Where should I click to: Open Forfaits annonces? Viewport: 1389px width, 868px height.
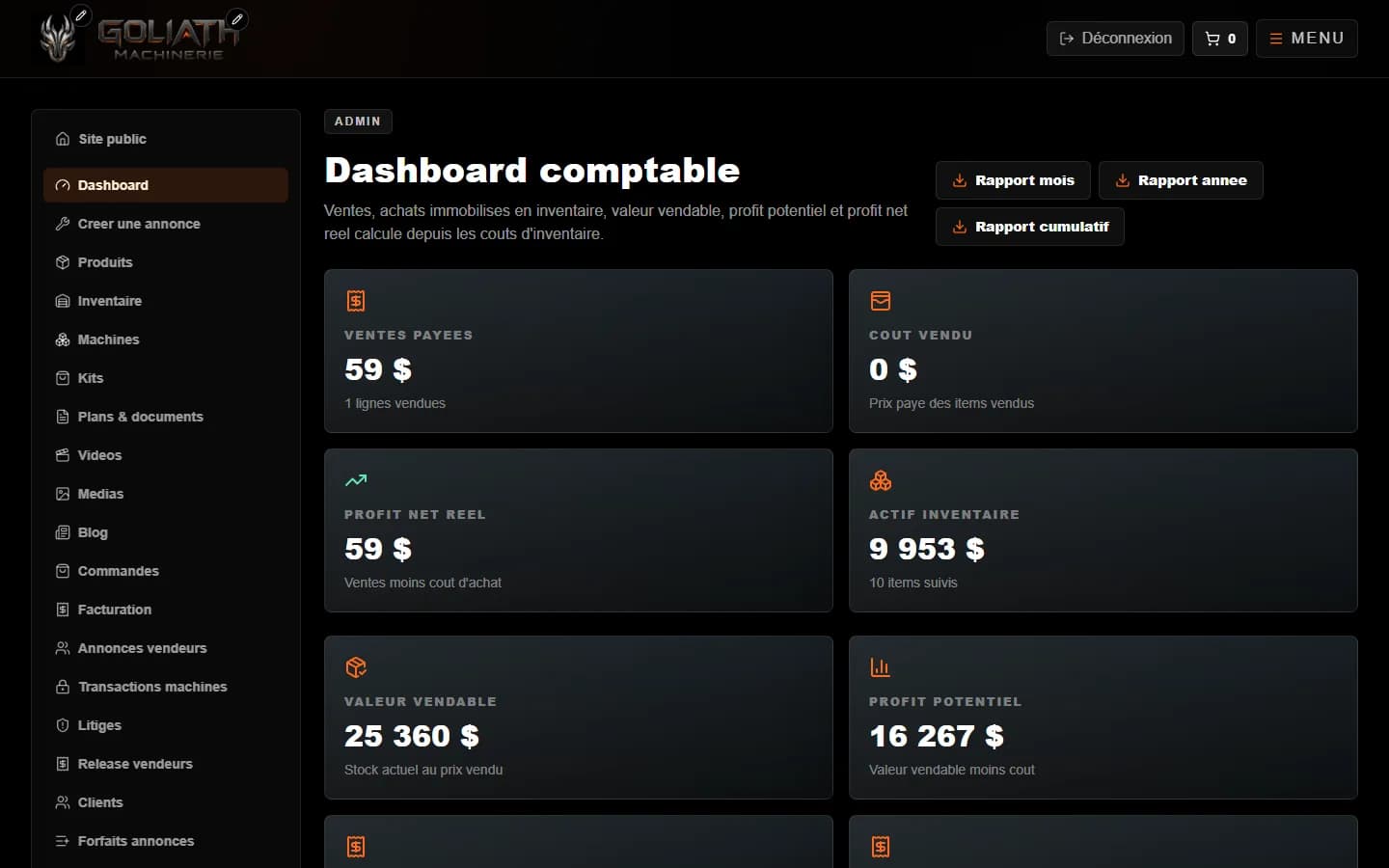166,841
